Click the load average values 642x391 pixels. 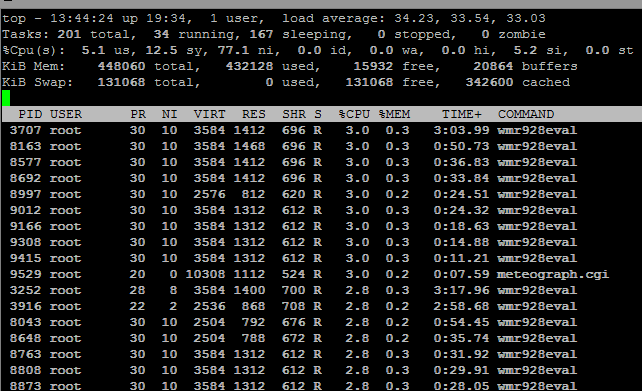point(470,18)
